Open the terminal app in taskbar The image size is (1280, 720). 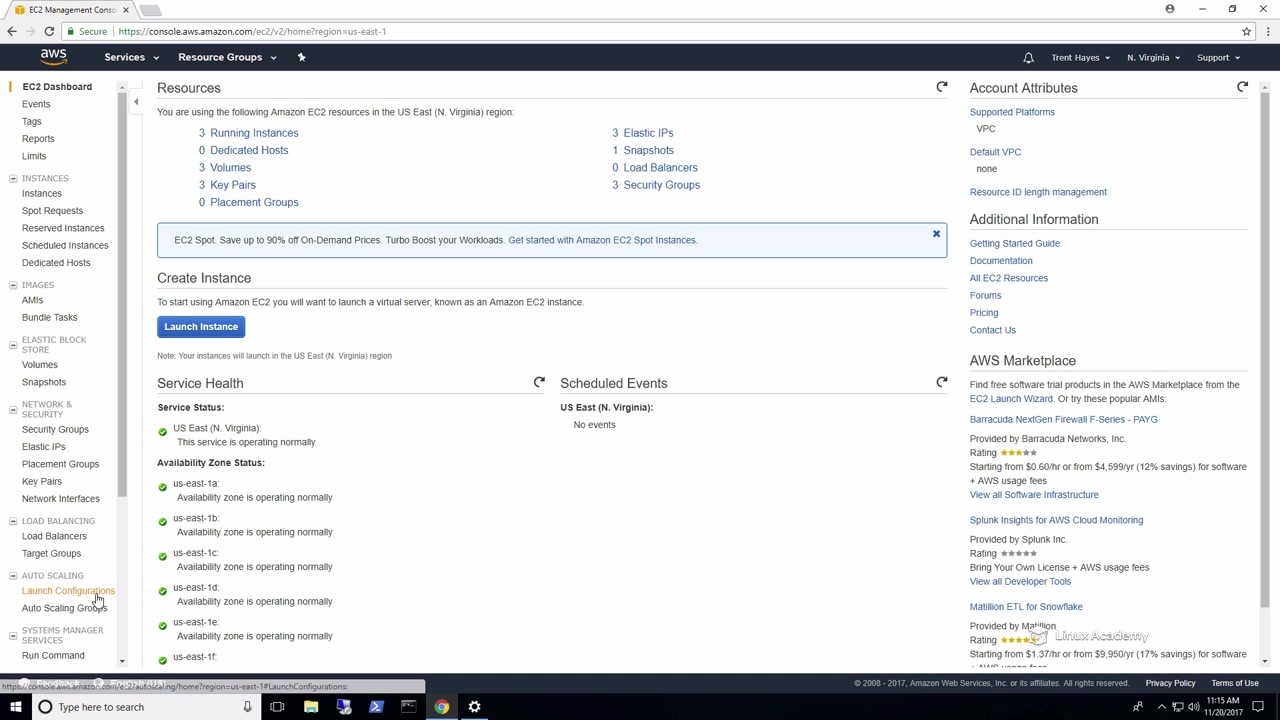point(408,707)
